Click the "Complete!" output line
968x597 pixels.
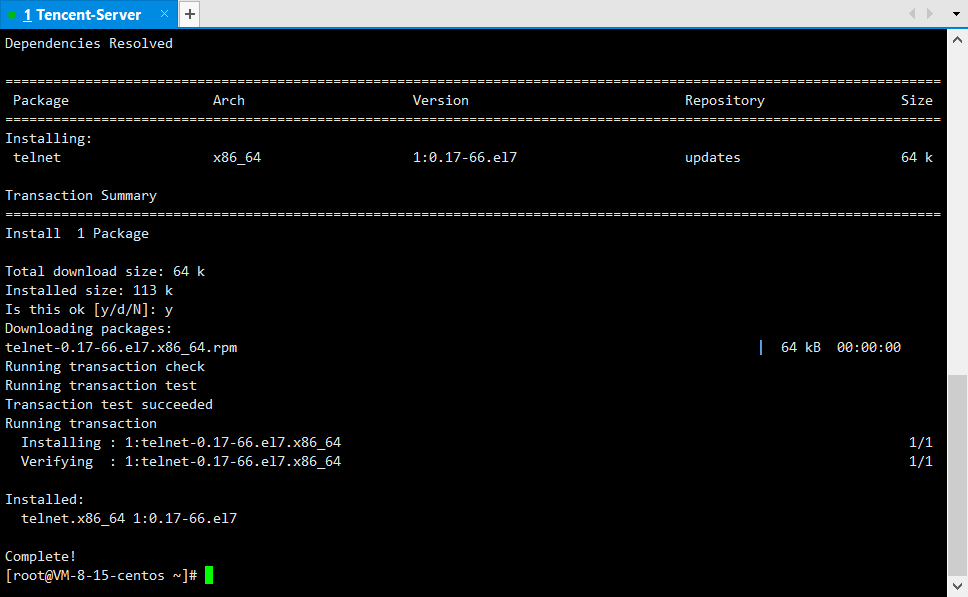pos(41,556)
